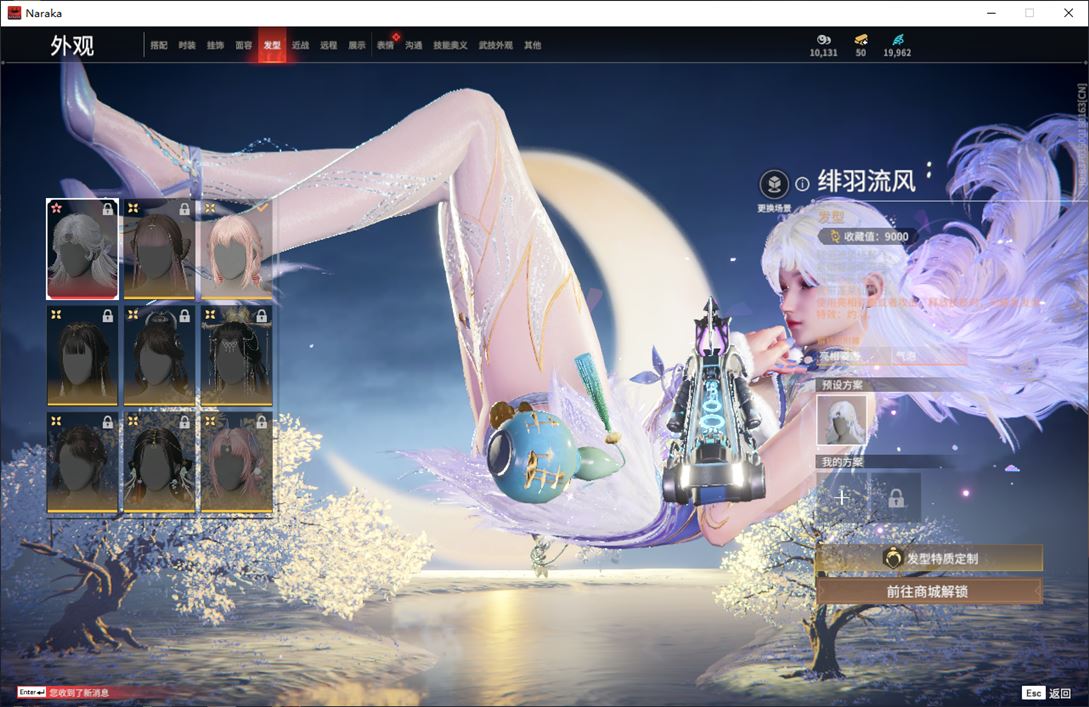Open 发型特质定制 customization
The height and width of the screenshot is (707, 1089).
(929, 558)
